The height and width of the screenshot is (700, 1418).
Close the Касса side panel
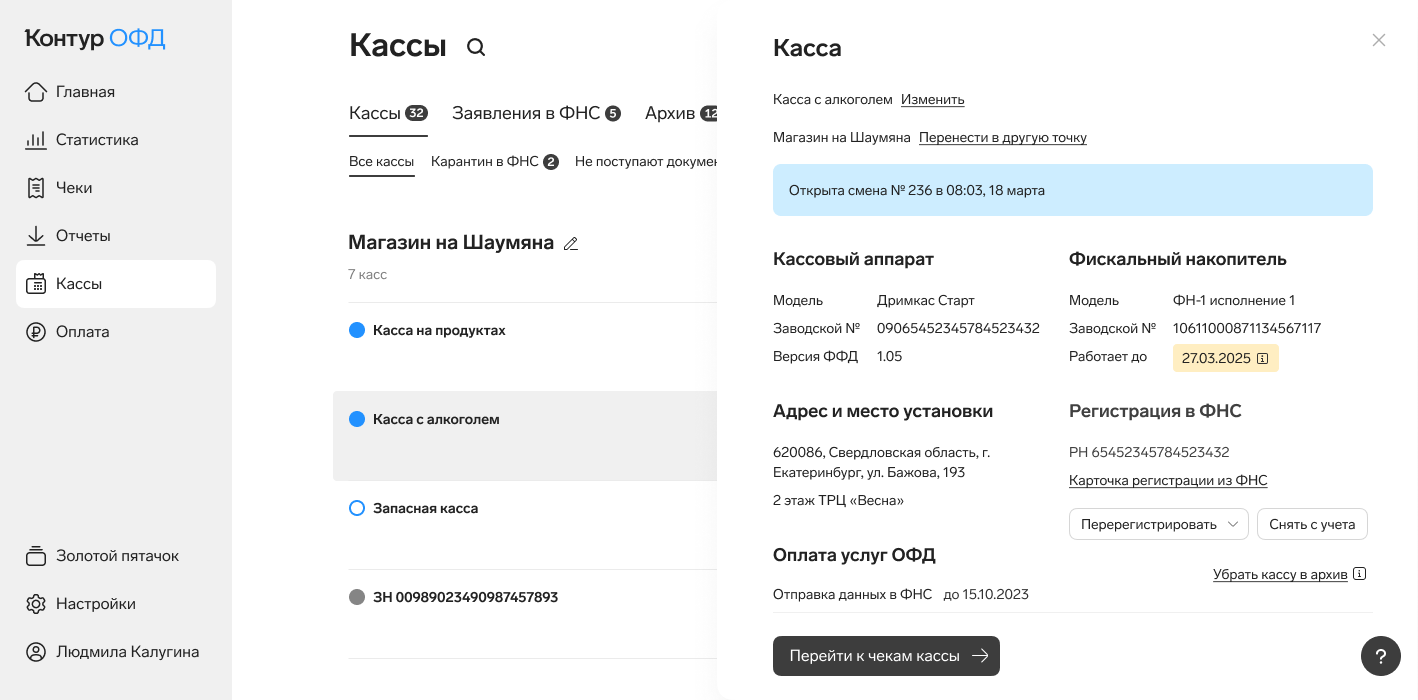[x=1378, y=40]
